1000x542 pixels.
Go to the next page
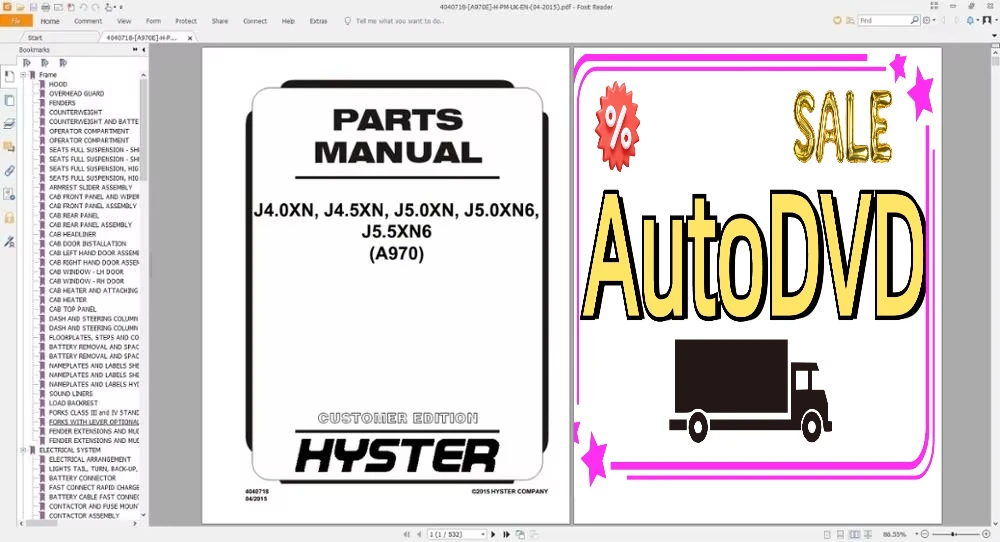tap(493, 534)
